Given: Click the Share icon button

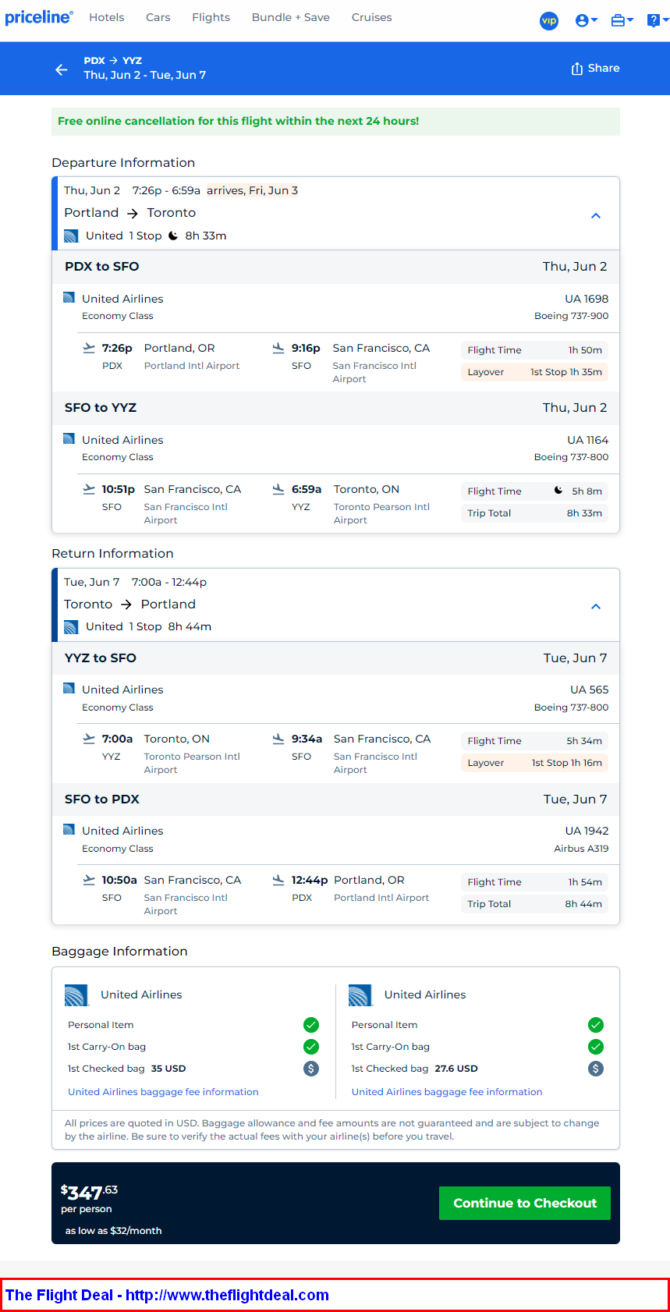Looking at the screenshot, I should pyautogui.click(x=595, y=68).
